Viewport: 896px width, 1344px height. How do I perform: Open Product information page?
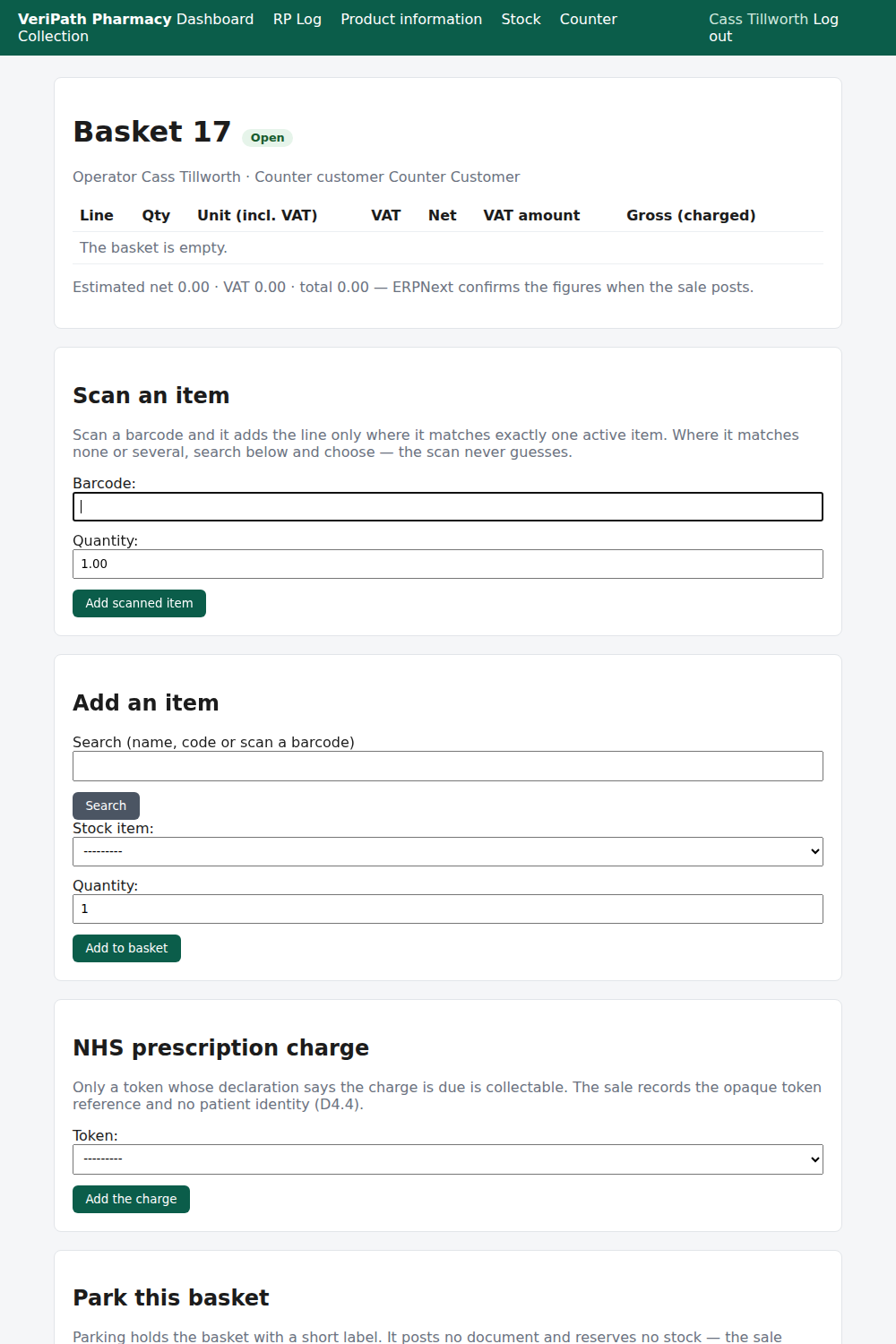[411, 19]
